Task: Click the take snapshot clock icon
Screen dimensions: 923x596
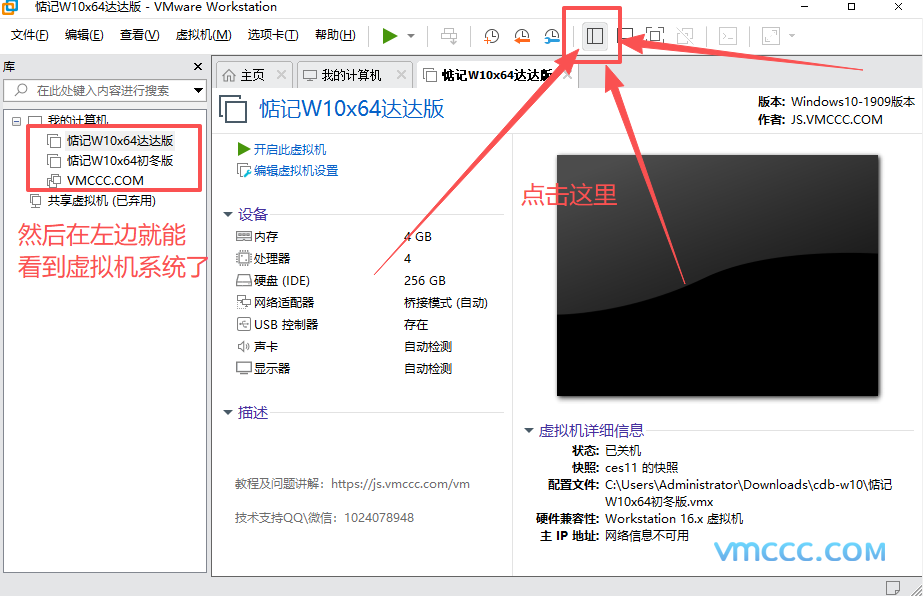Action: (x=491, y=36)
